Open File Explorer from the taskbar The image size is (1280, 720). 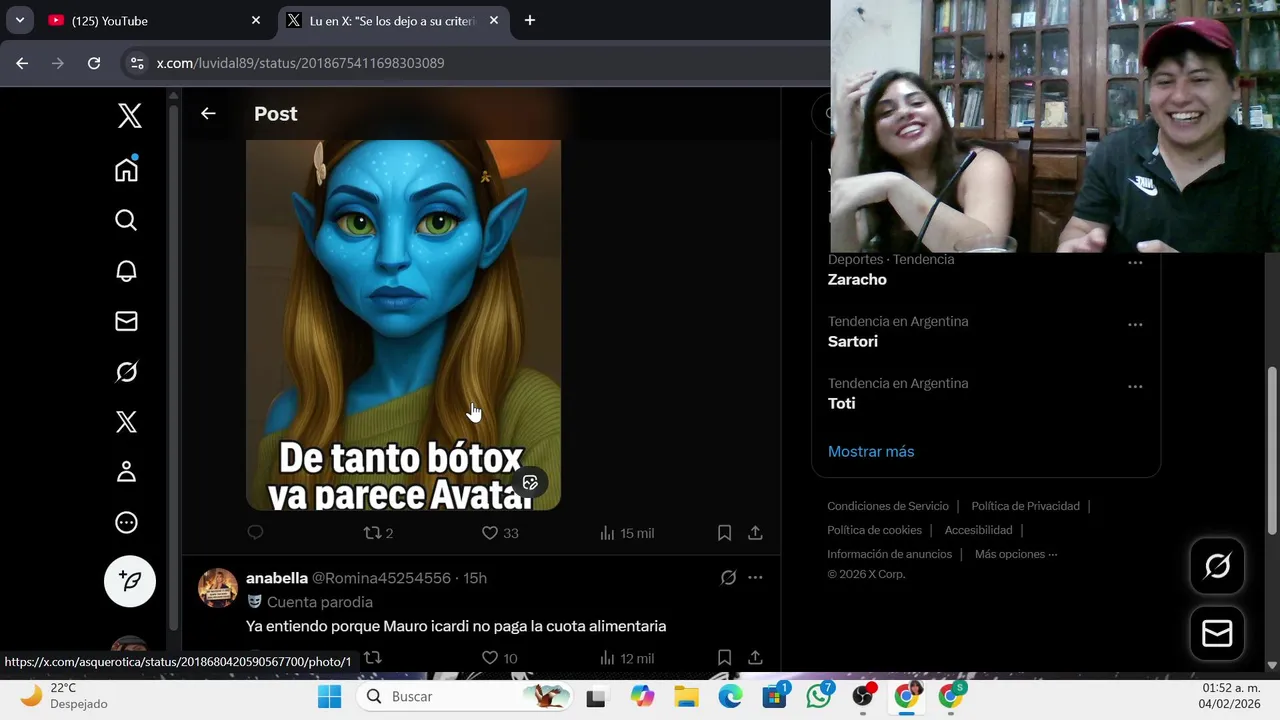click(686, 696)
